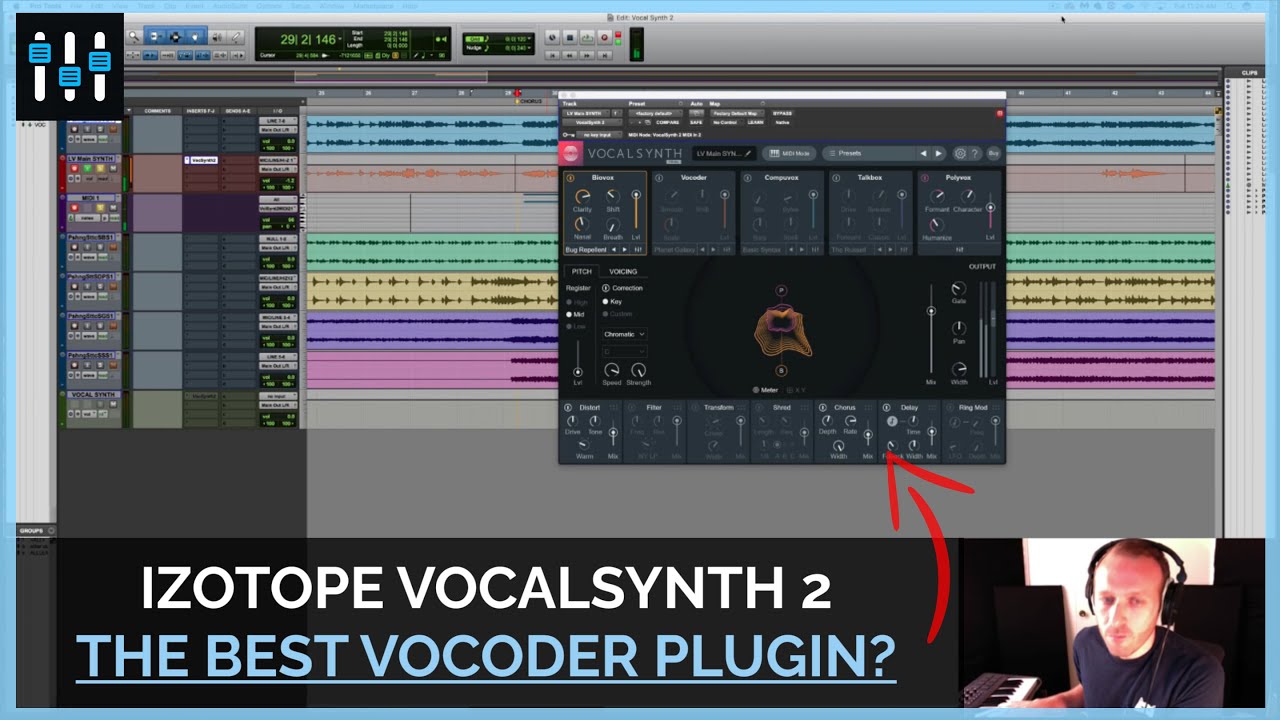The width and height of the screenshot is (1280, 720).
Task: Open Vocoder advanced panel icon
Action: coord(726,250)
